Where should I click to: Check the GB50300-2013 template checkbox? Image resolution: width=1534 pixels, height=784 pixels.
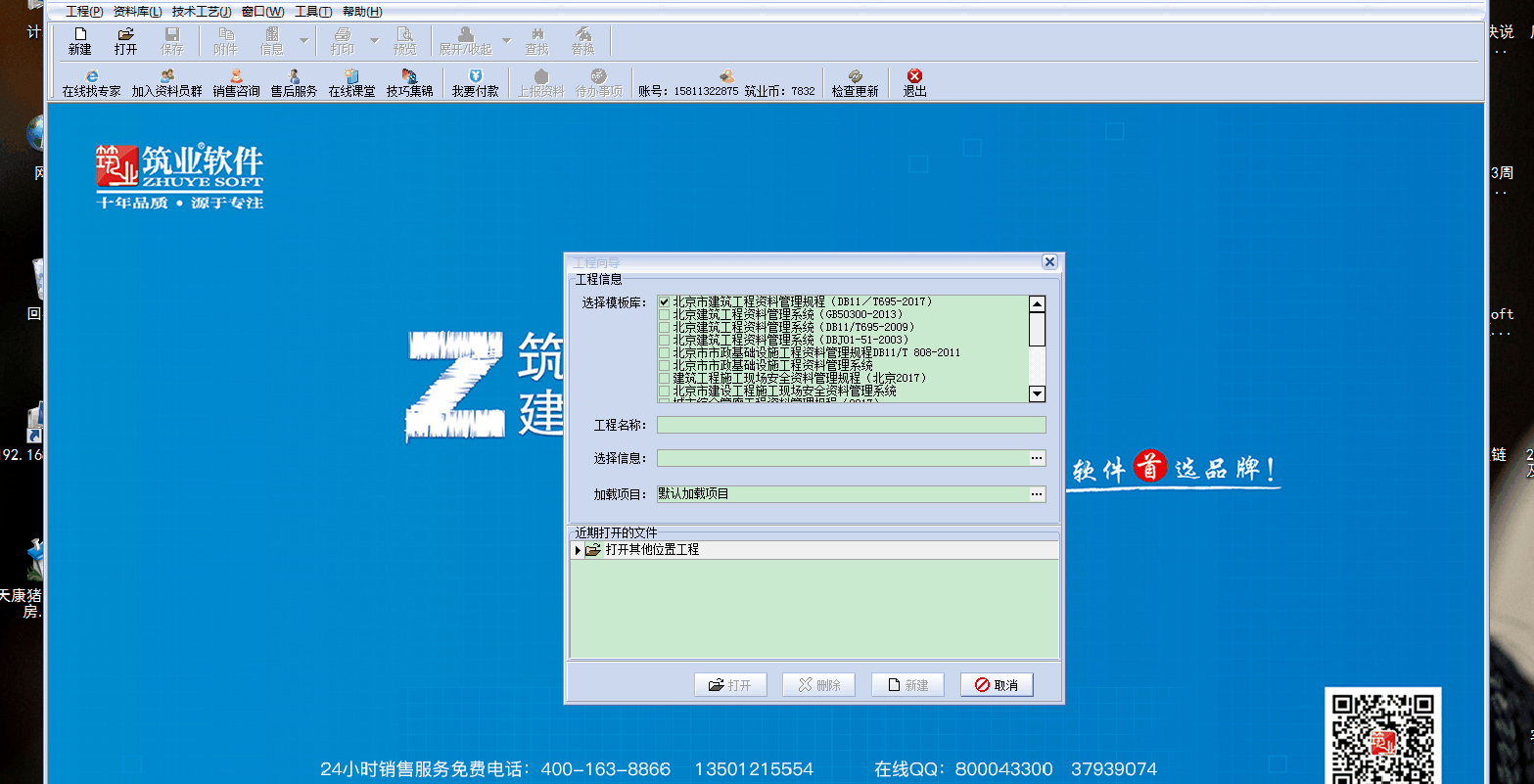[665, 315]
